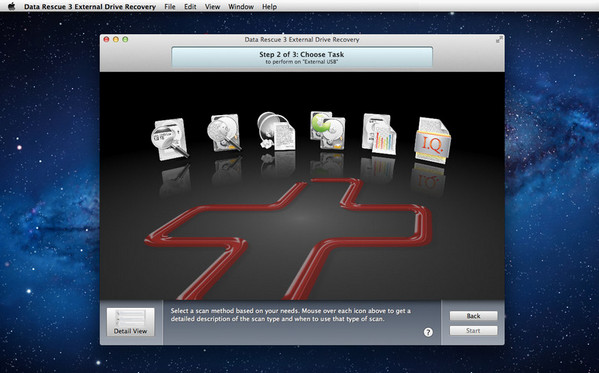Switch to Detail View
This screenshot has height=373, width=599.
click(131, 322)
